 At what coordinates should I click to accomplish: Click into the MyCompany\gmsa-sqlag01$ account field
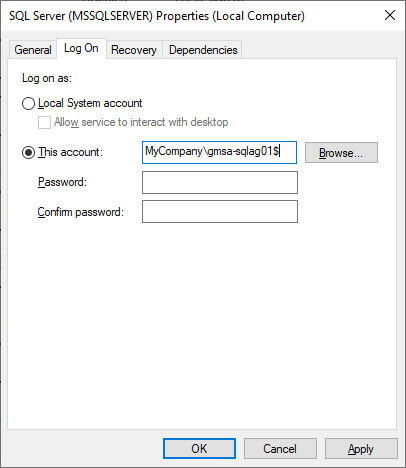[219, 152]
